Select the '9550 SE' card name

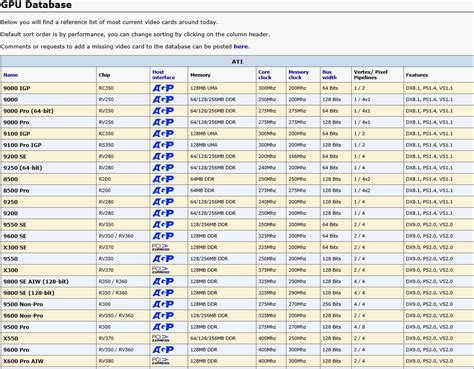click(x=15, y=225)
